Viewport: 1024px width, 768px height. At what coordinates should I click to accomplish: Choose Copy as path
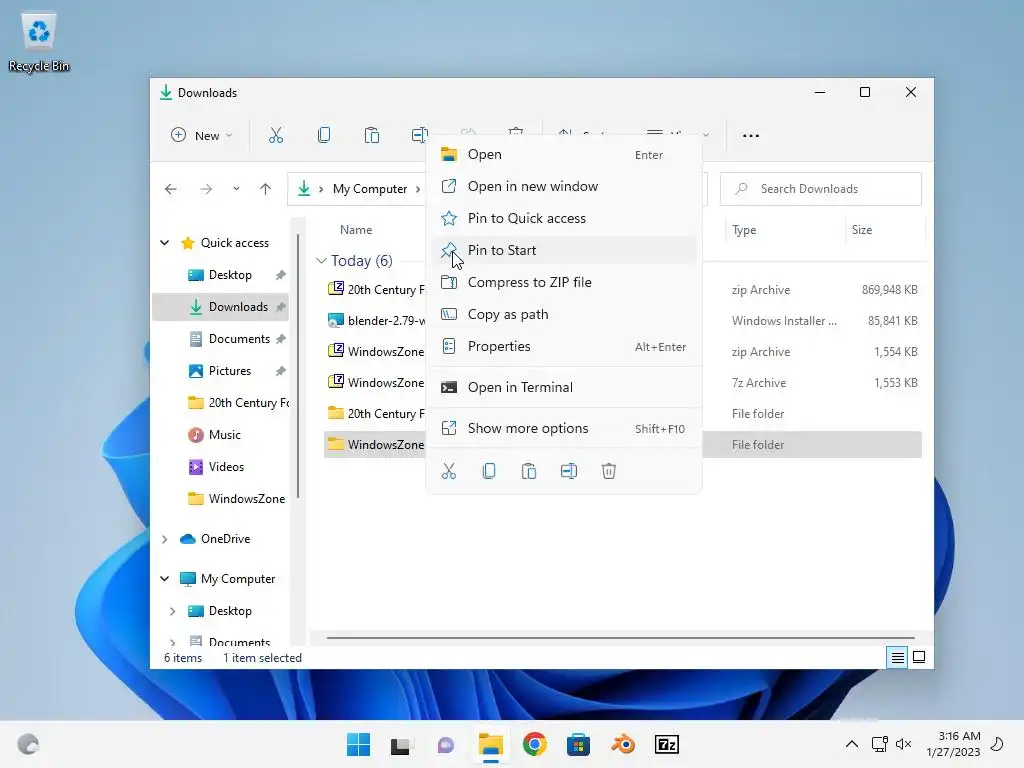[x=564, y=314]
